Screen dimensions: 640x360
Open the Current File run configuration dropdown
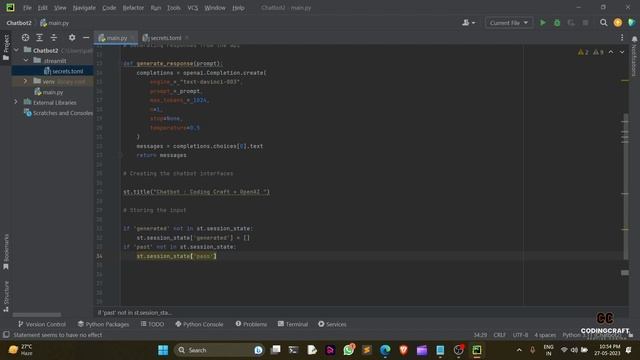pos(509,23)
